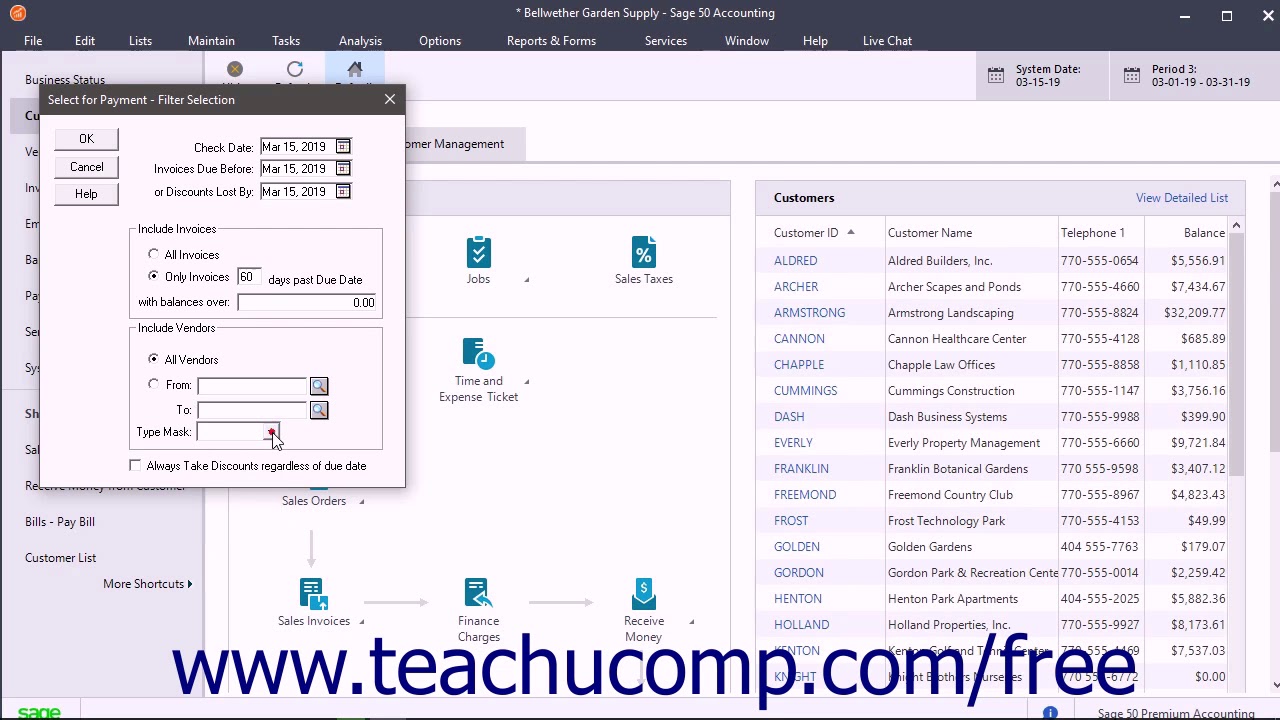Open Customer List shortcut
Image resolution: width=1280 pixels, height=720 pixels.
[x=60, y=558]
